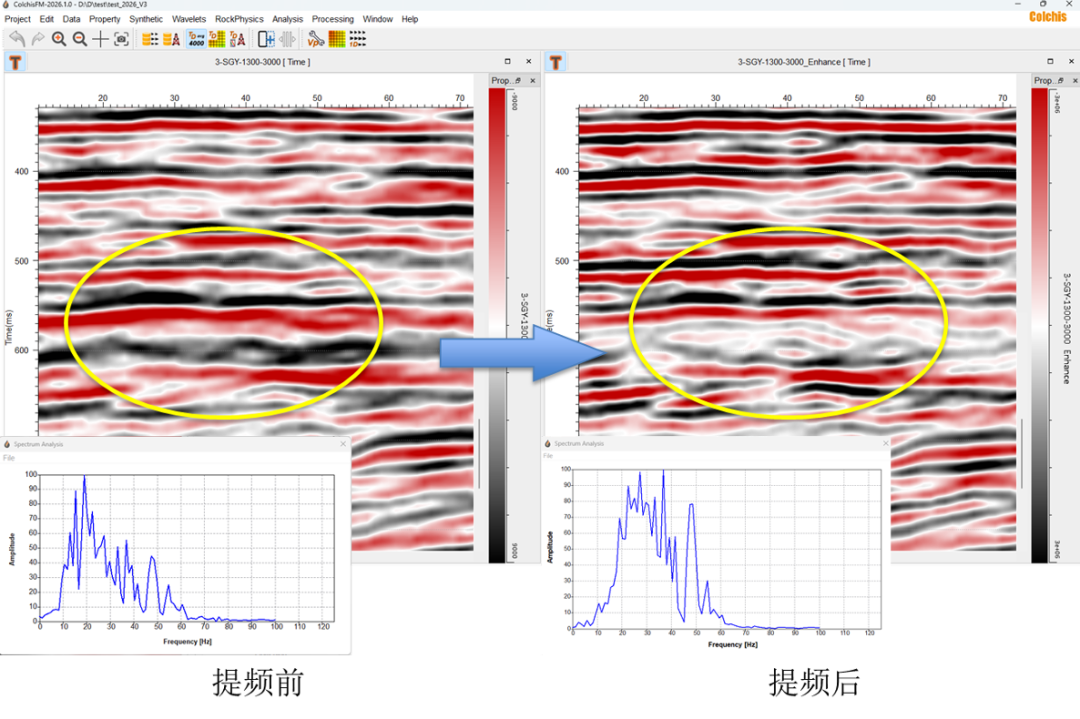Open the Analysis menu
The height and width of the screenshot is (719, 1080).
[288, 19]
